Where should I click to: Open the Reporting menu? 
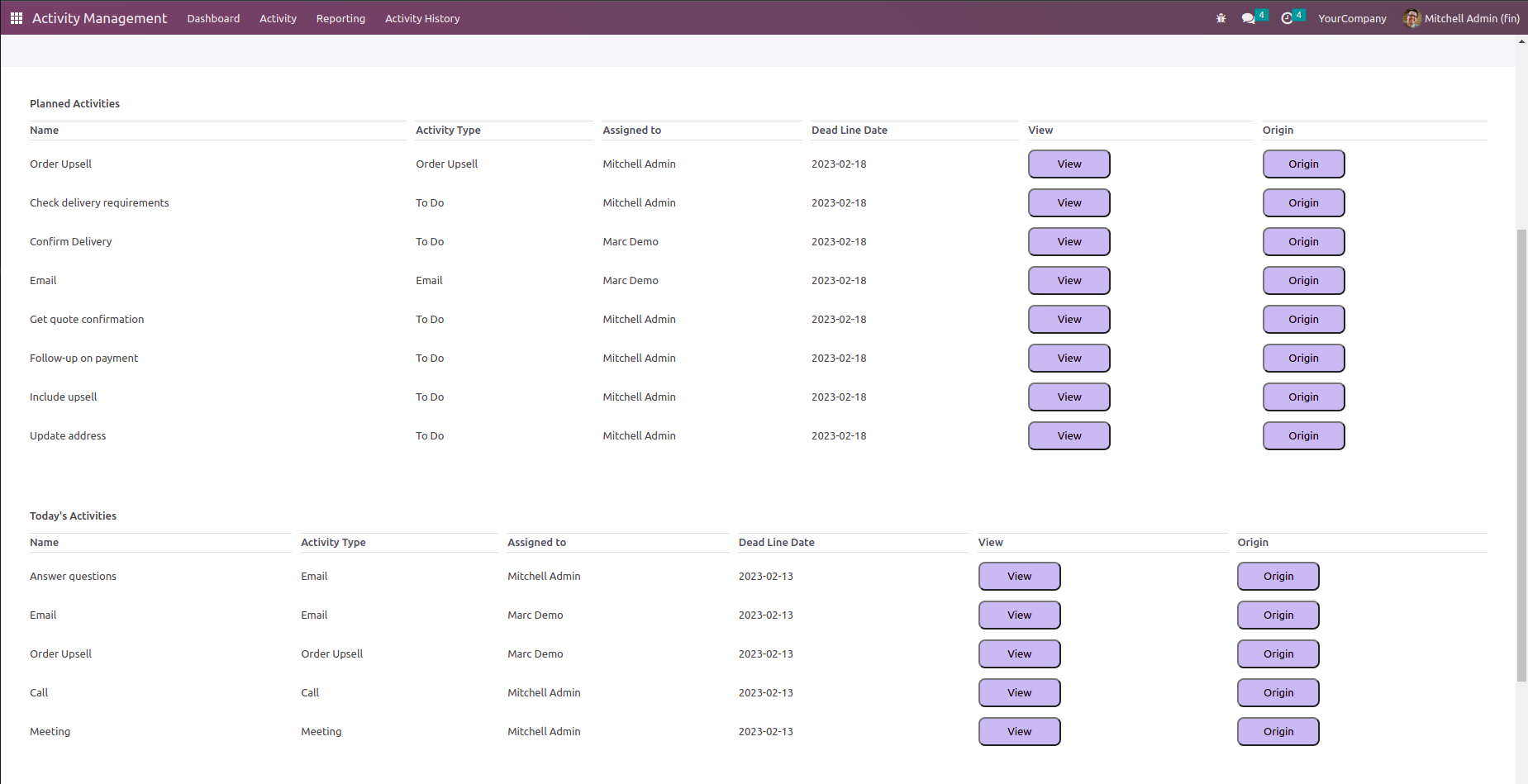click(x=340, y=18)
